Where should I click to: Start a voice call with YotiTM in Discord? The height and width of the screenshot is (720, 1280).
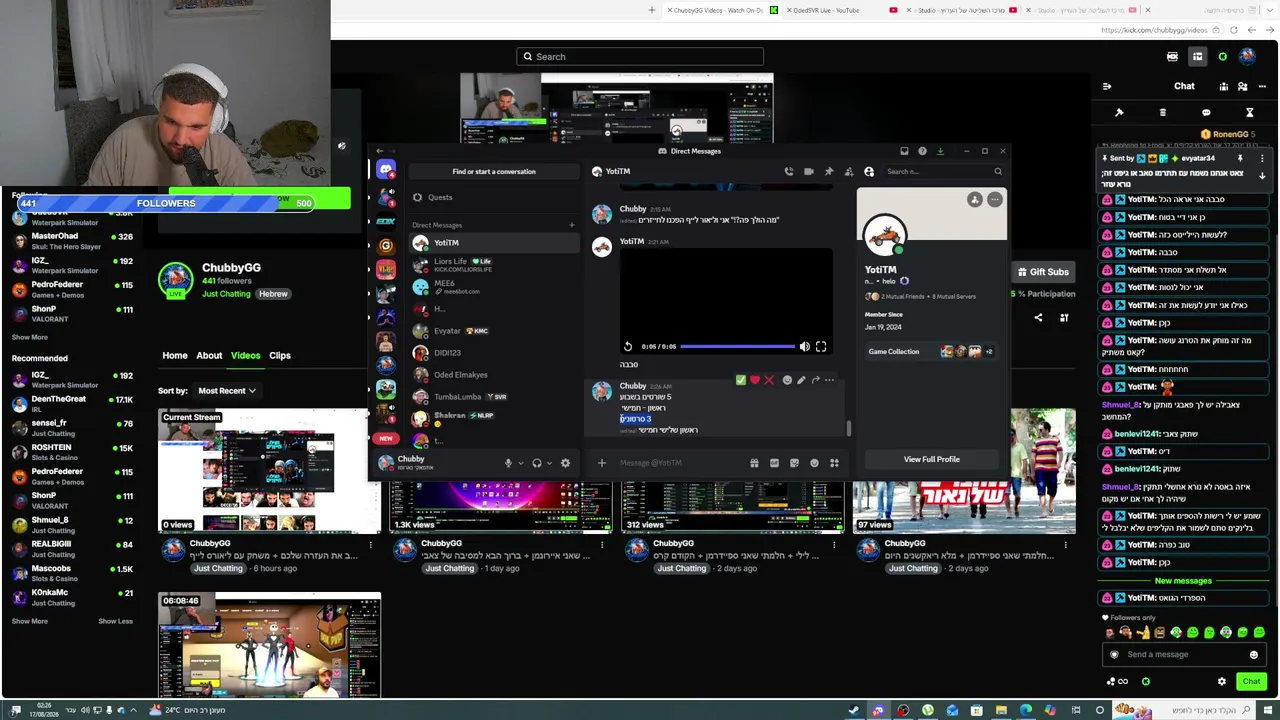[789, 172]
